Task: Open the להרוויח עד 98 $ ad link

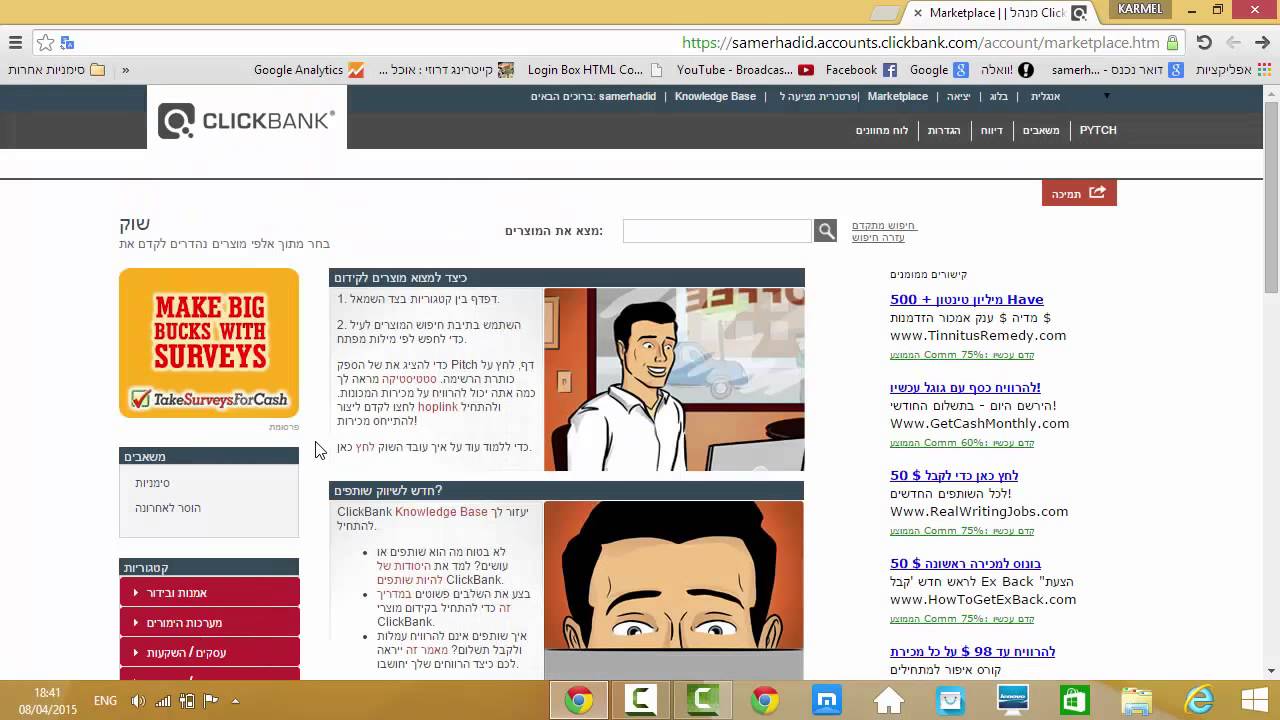Action: [x=972, y=651]
